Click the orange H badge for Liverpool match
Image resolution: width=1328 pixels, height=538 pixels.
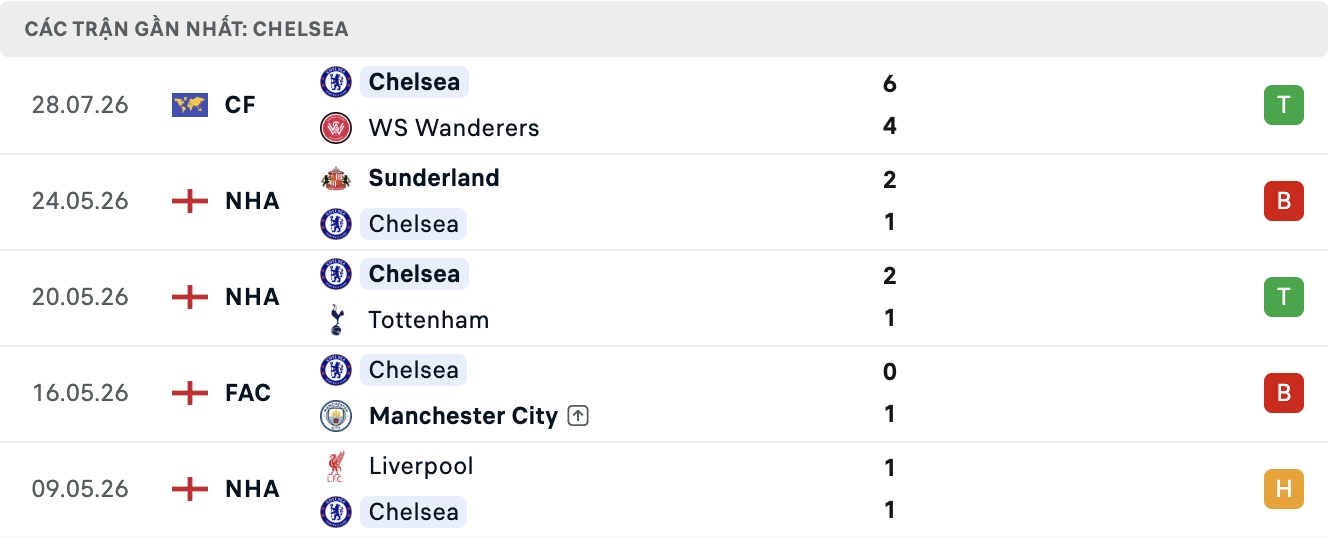point(1284,489)
